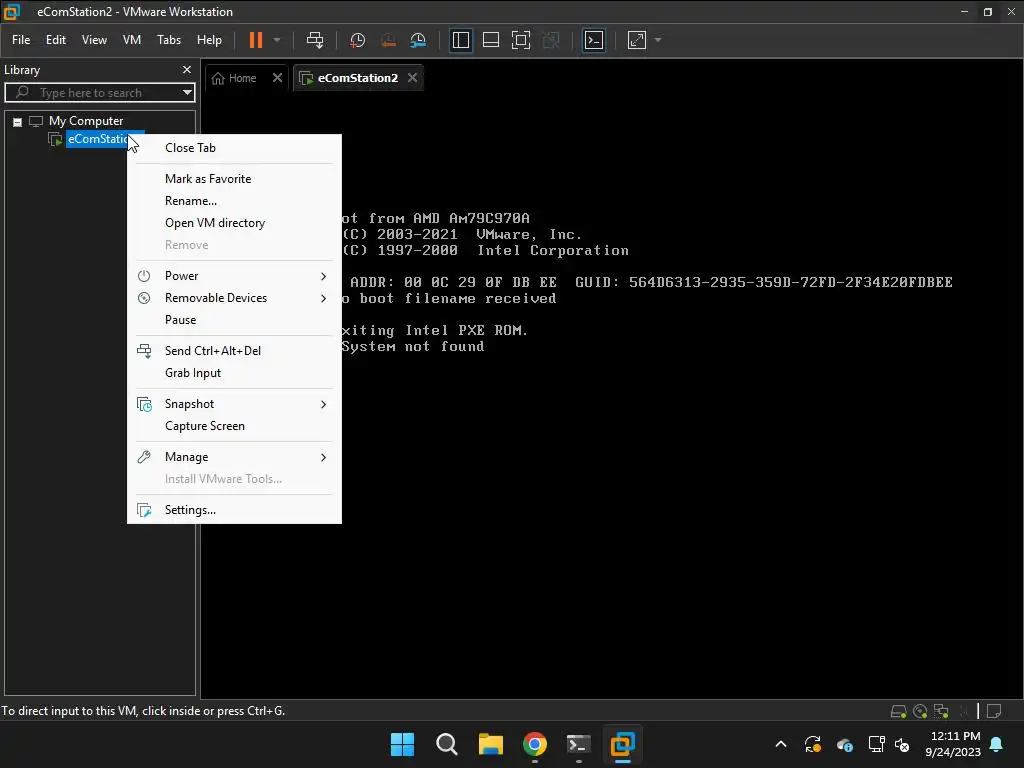Screen dimensions: 1024x768
Task: Open the View menu
Action: [94, 40]
